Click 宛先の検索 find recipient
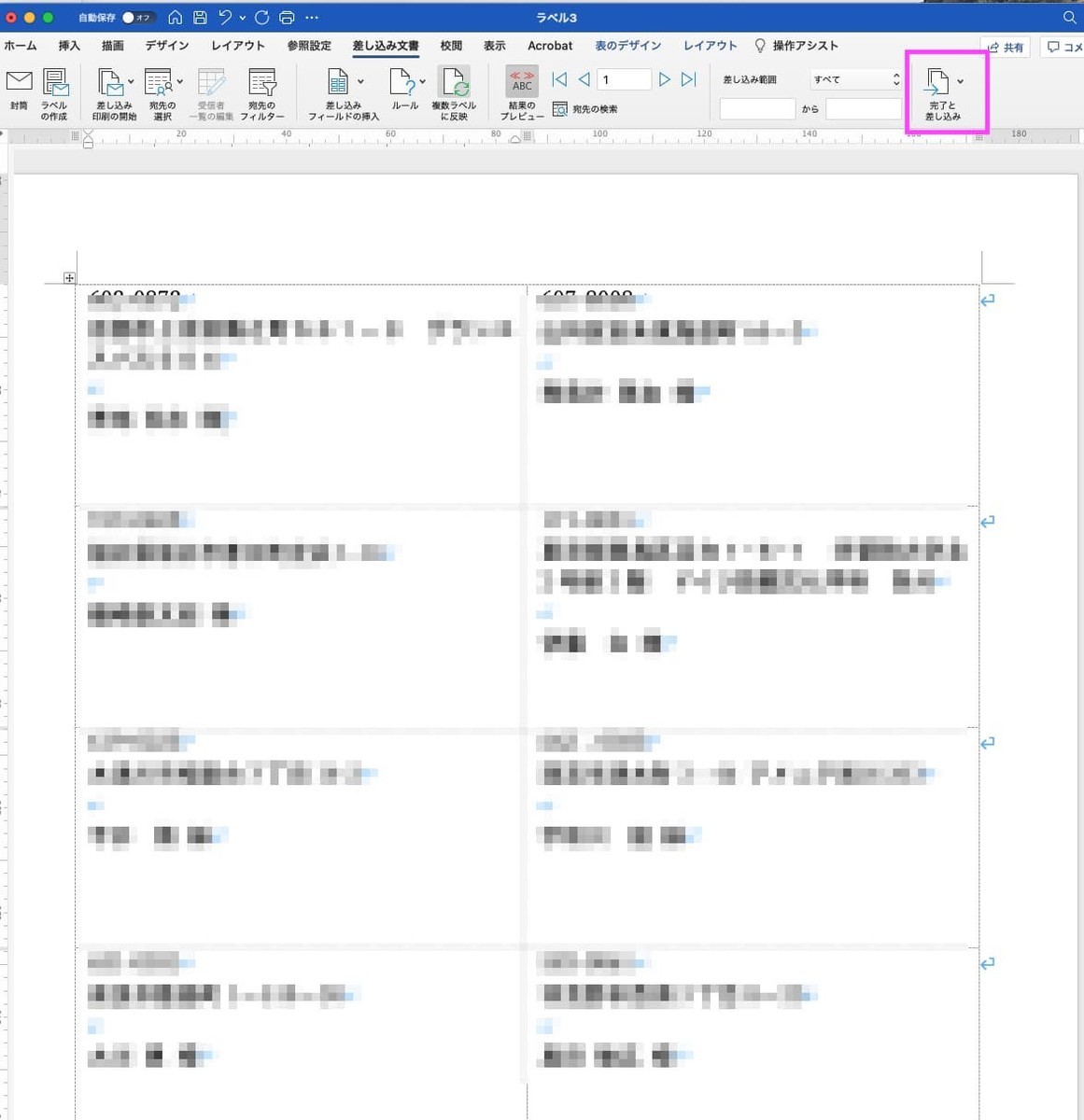The width and height of the screenshot is (1084, 1120). coord(584,109)
